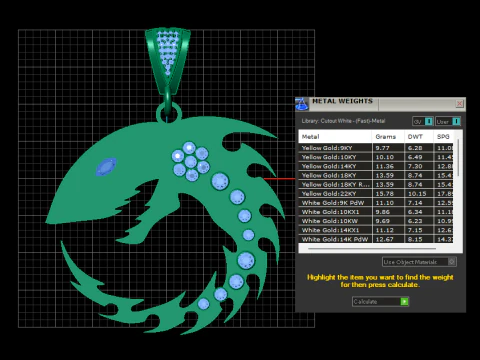
Task: Click the 11.10 grams value
Action: [384, 203]
